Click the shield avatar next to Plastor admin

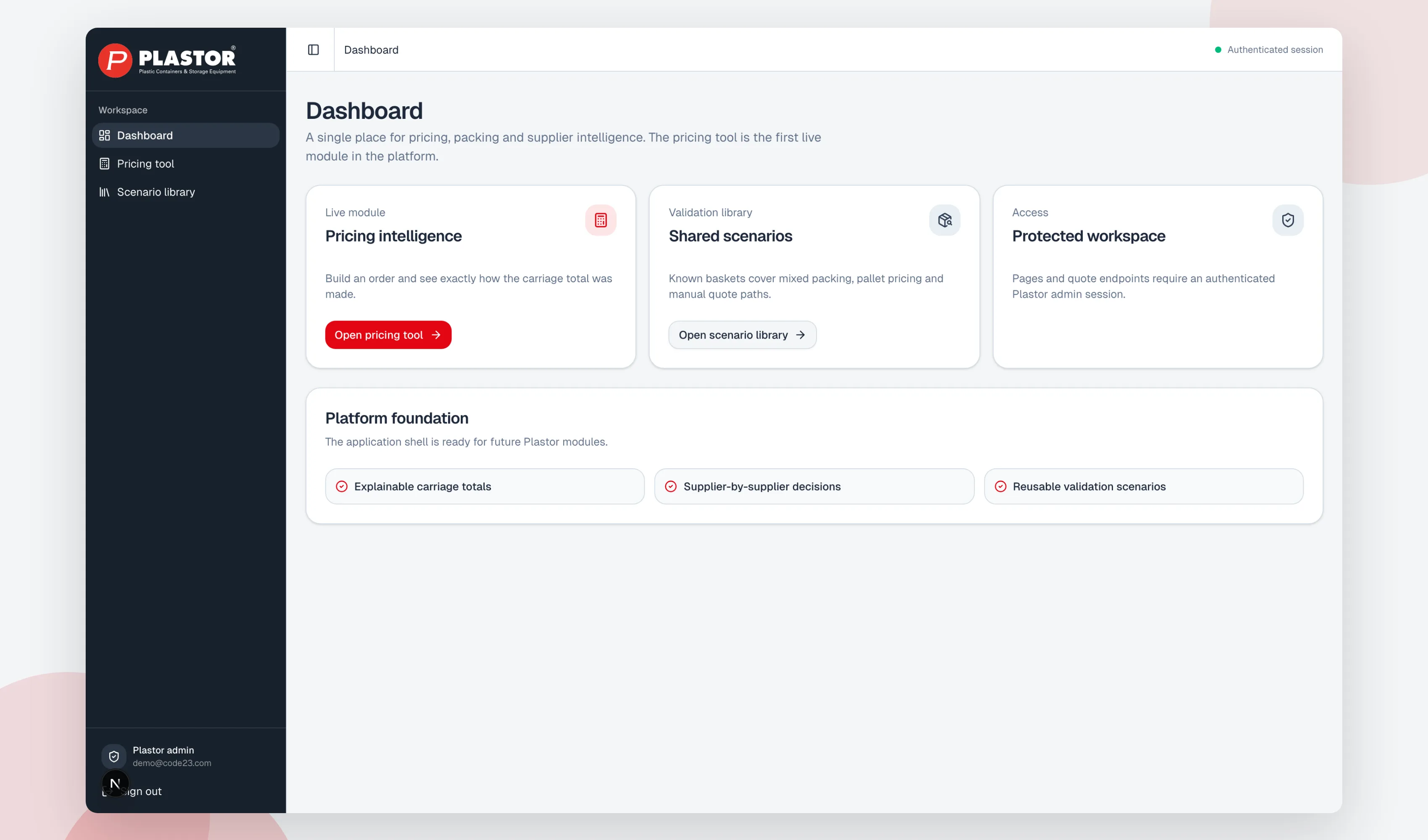pyautogui.click(x=114, y=756)
